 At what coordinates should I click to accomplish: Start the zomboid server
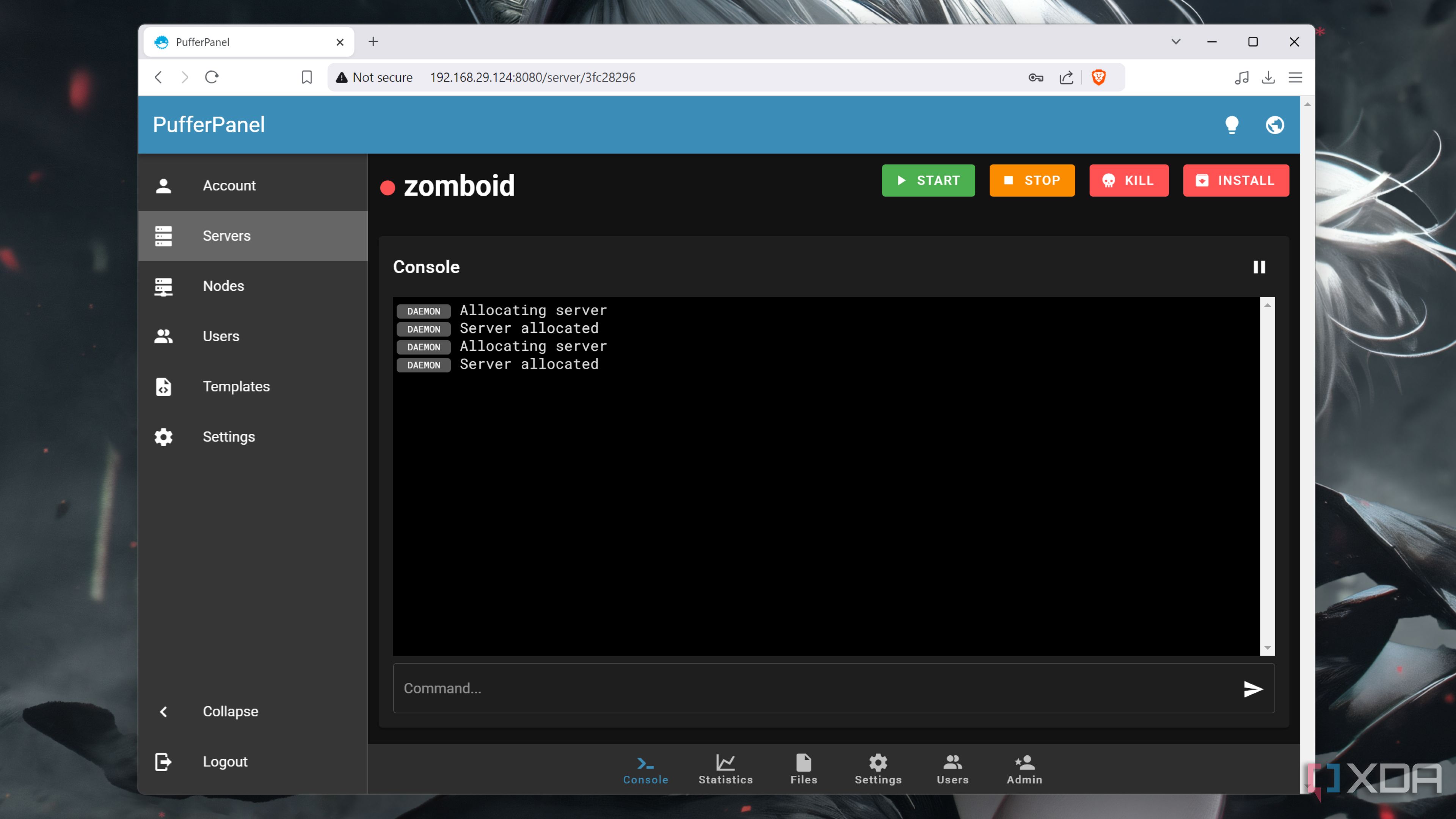(x=928, y=180)
